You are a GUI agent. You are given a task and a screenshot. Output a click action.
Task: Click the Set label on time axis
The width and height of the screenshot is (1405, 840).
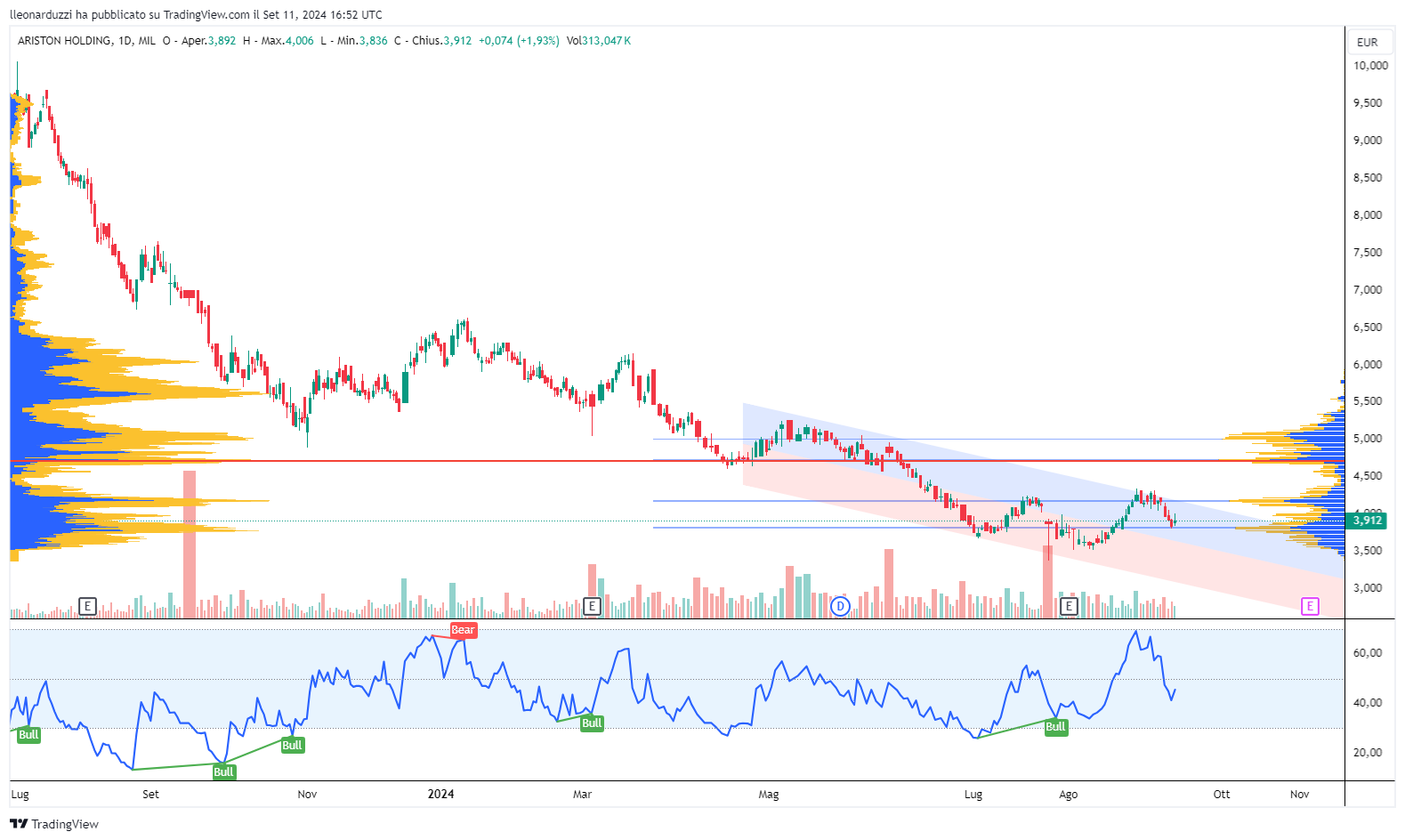[150, 795]
